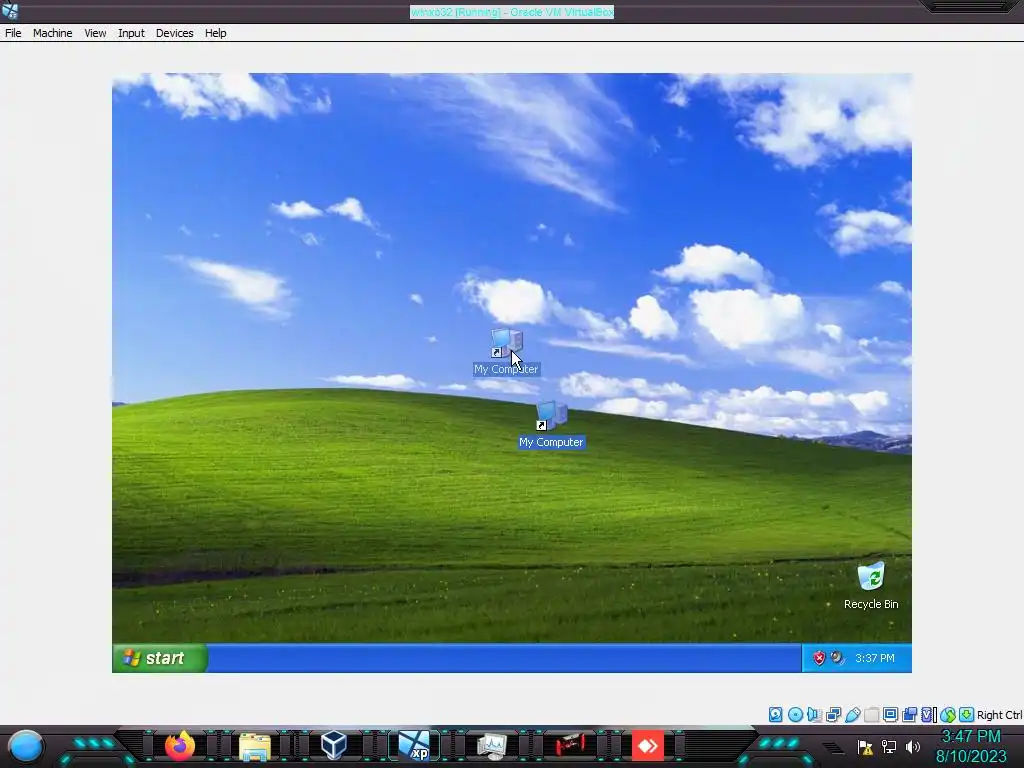Click the mouse integration status icon
The height and width of the screenshot is (768, 1024).
[948, 714]
